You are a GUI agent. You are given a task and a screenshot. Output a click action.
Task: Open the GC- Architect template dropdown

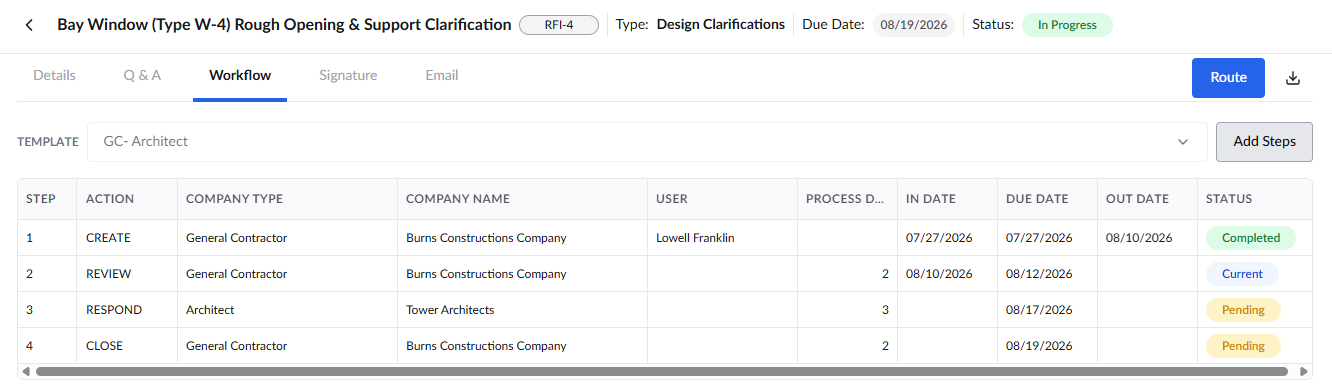pos(647,142)
